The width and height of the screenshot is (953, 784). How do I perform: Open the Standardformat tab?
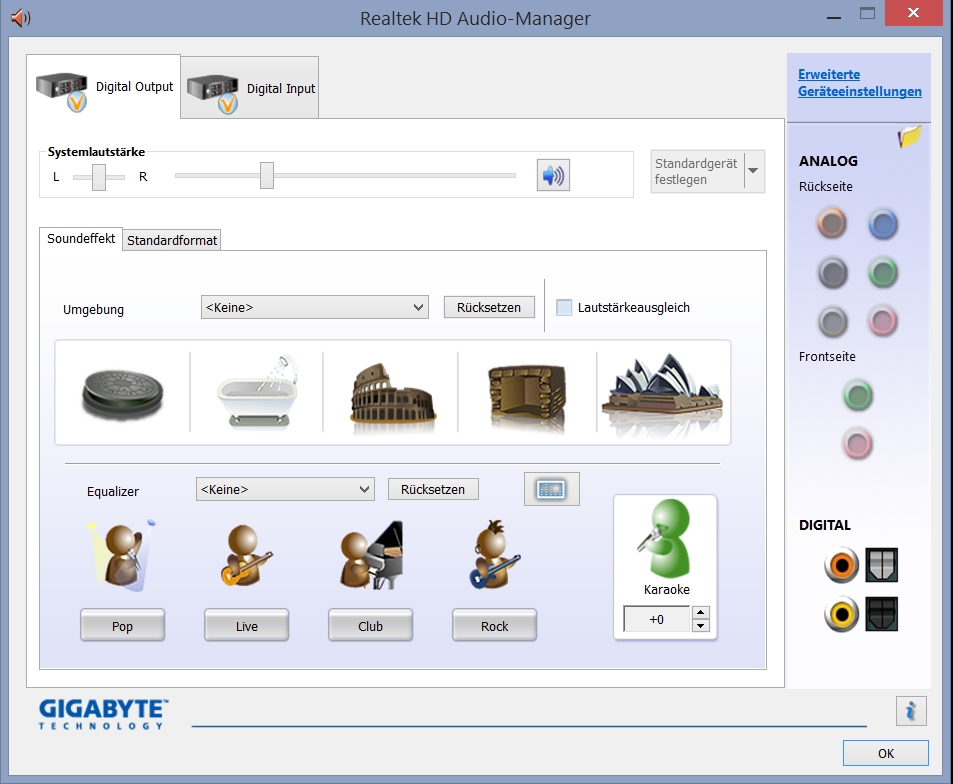point(171,240)
